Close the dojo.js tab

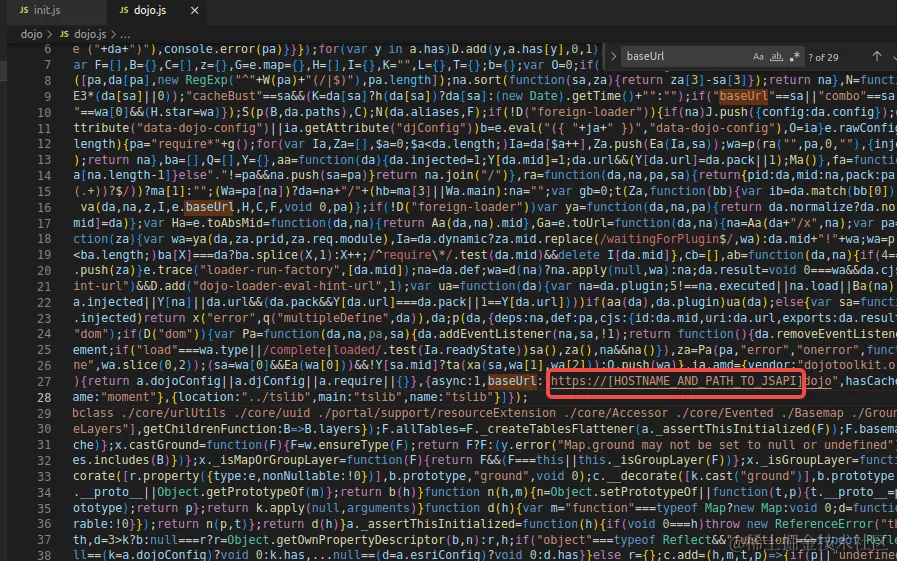195,10
